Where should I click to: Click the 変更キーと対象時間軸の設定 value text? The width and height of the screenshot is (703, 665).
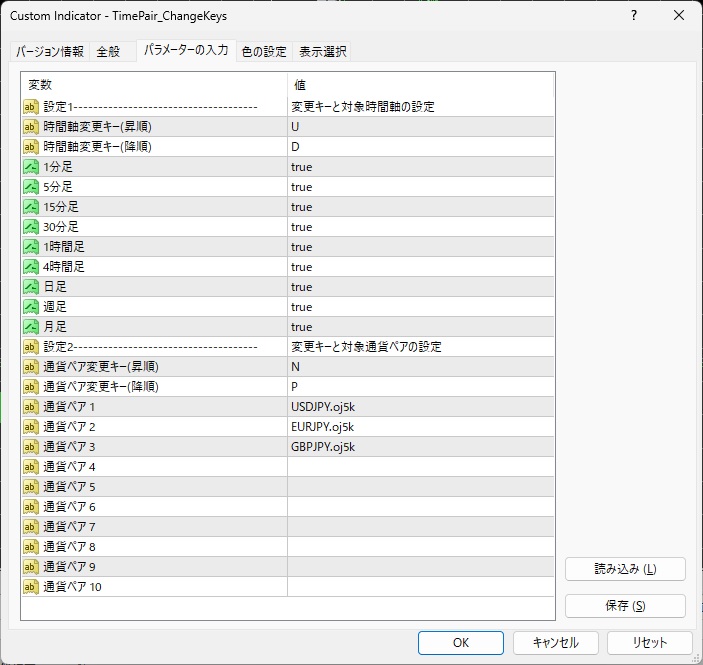click(x=363, y=107)
